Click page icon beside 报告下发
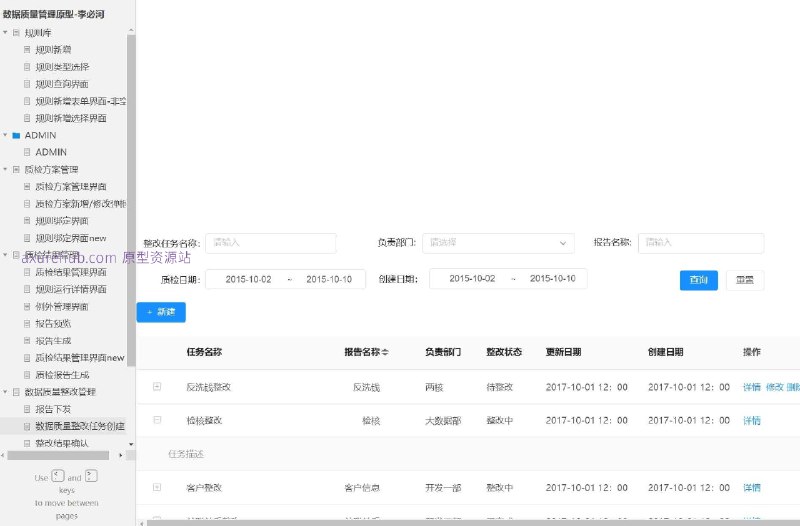800x526 pixels. click(27, 409)
